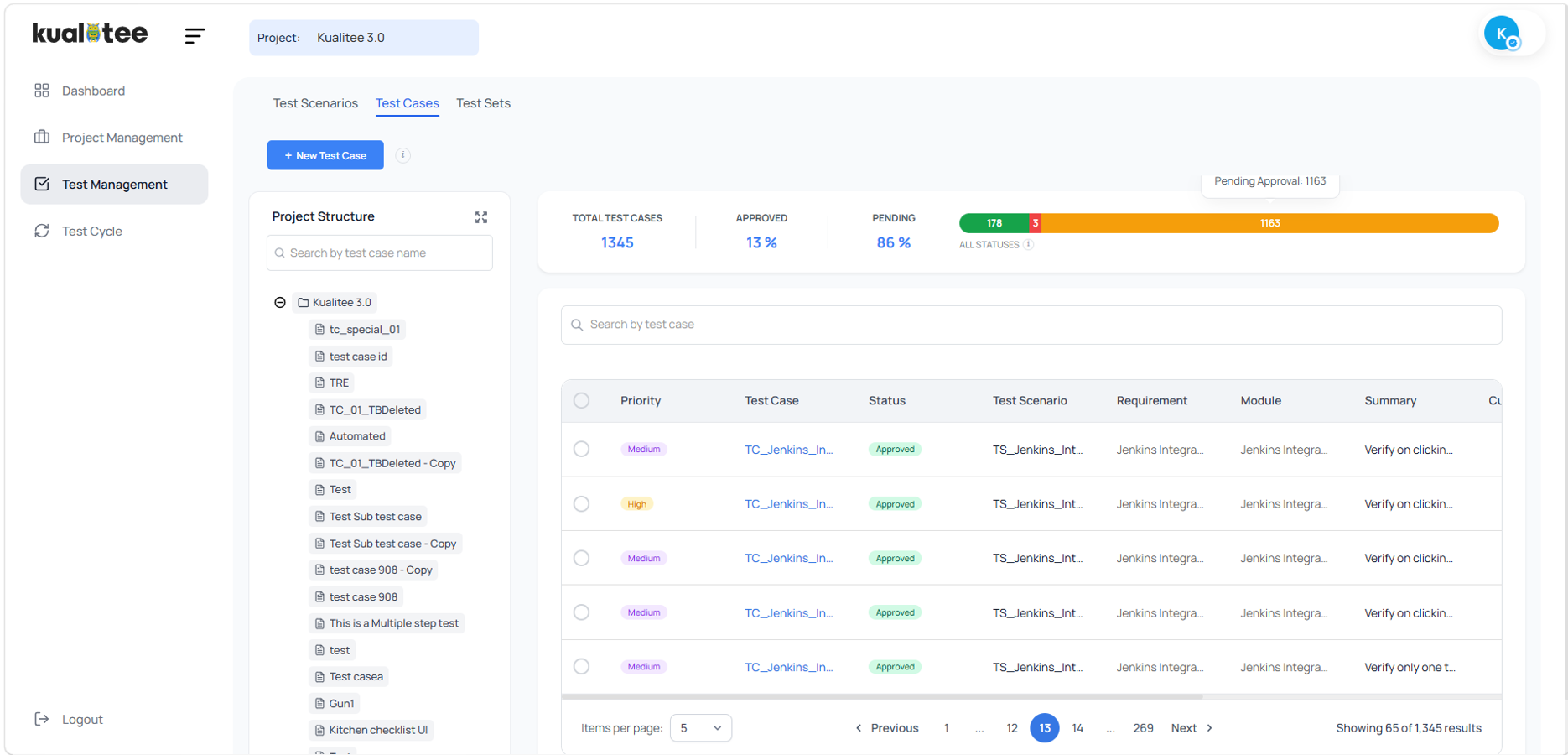1568x755 pixels.
Task: Click the file icon beside Kitchen checklist UI
Action: (x=319, y=730)
